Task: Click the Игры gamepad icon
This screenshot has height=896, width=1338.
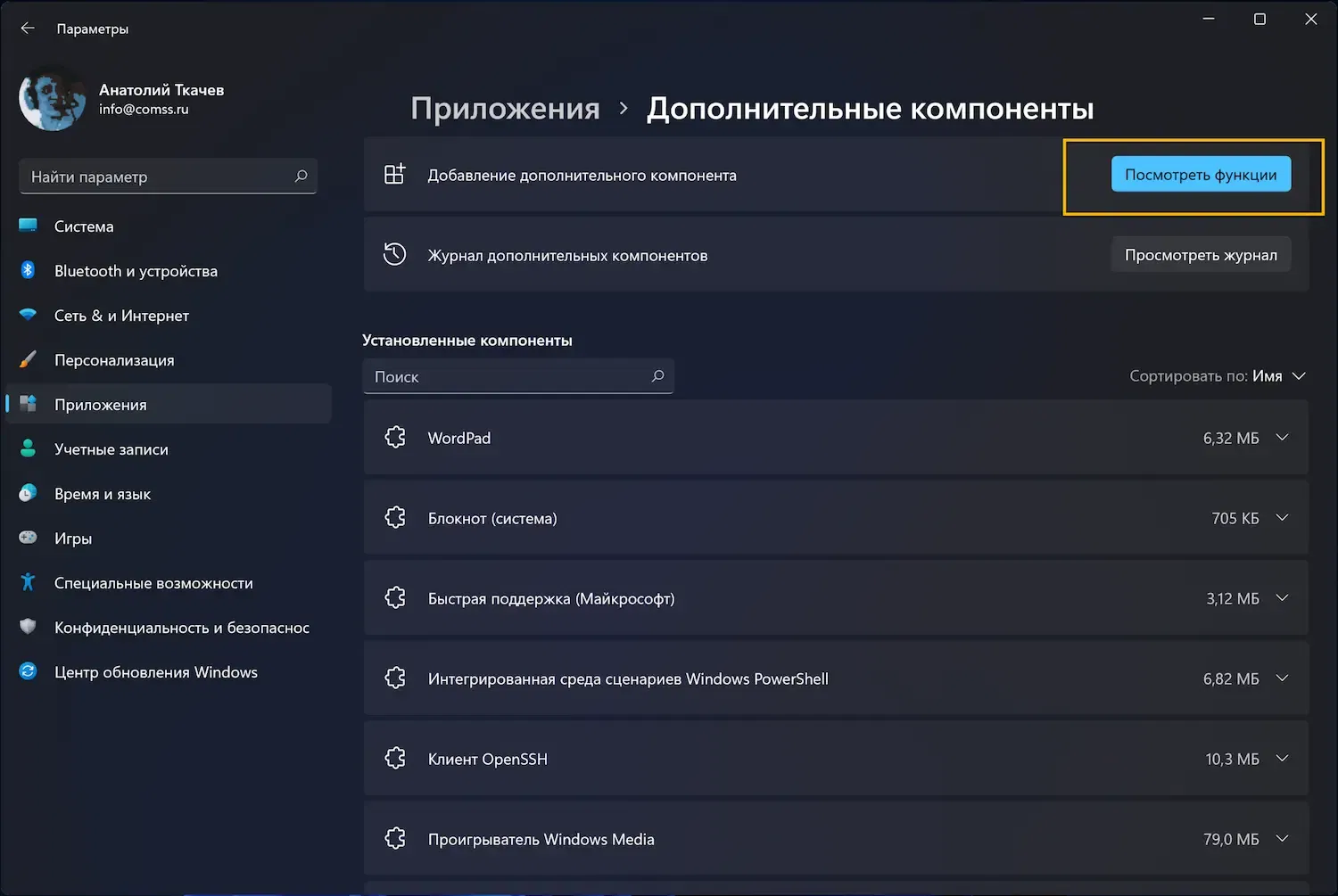Action: coord(29,538)
